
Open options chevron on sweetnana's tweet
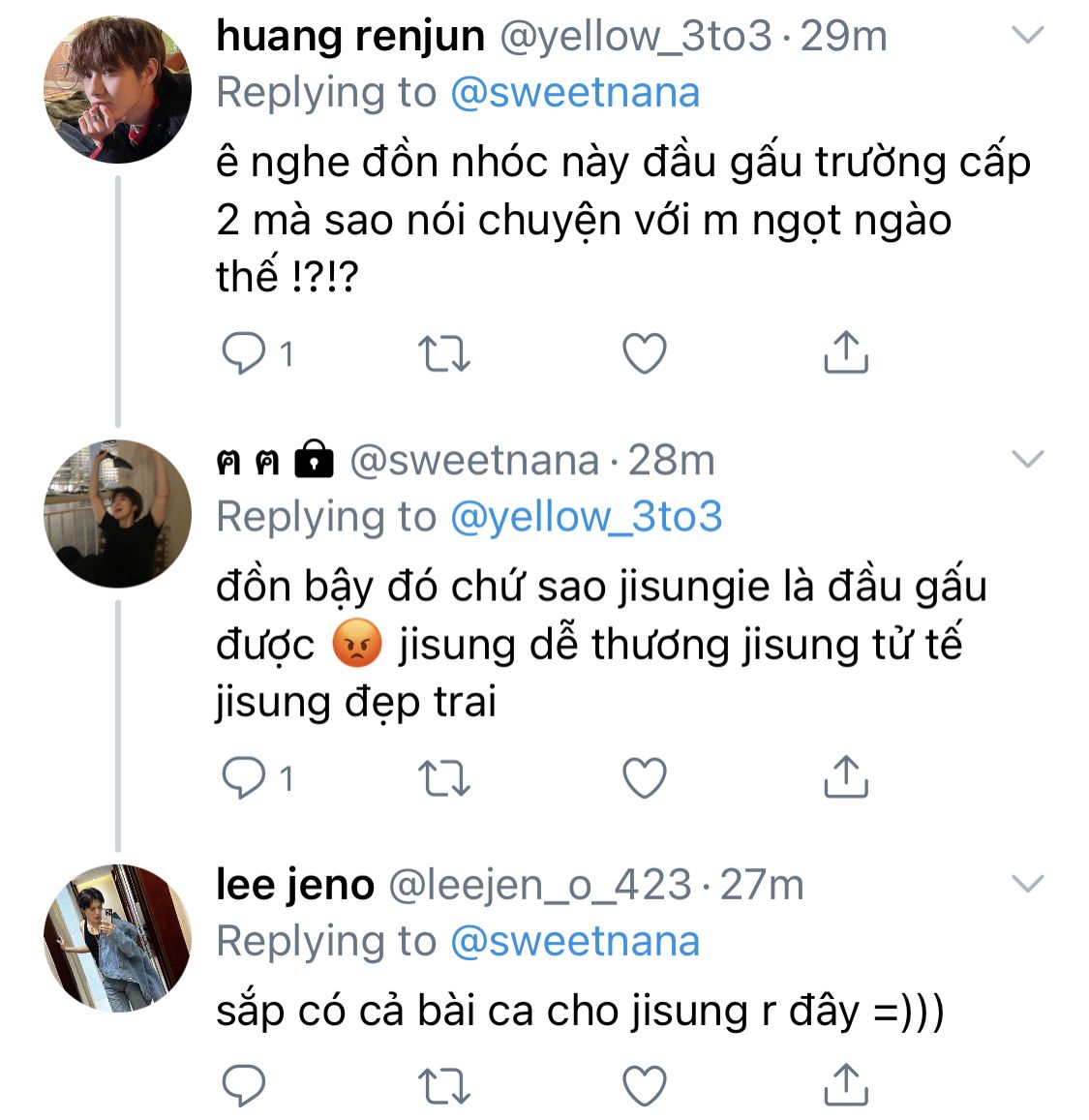1028,459
